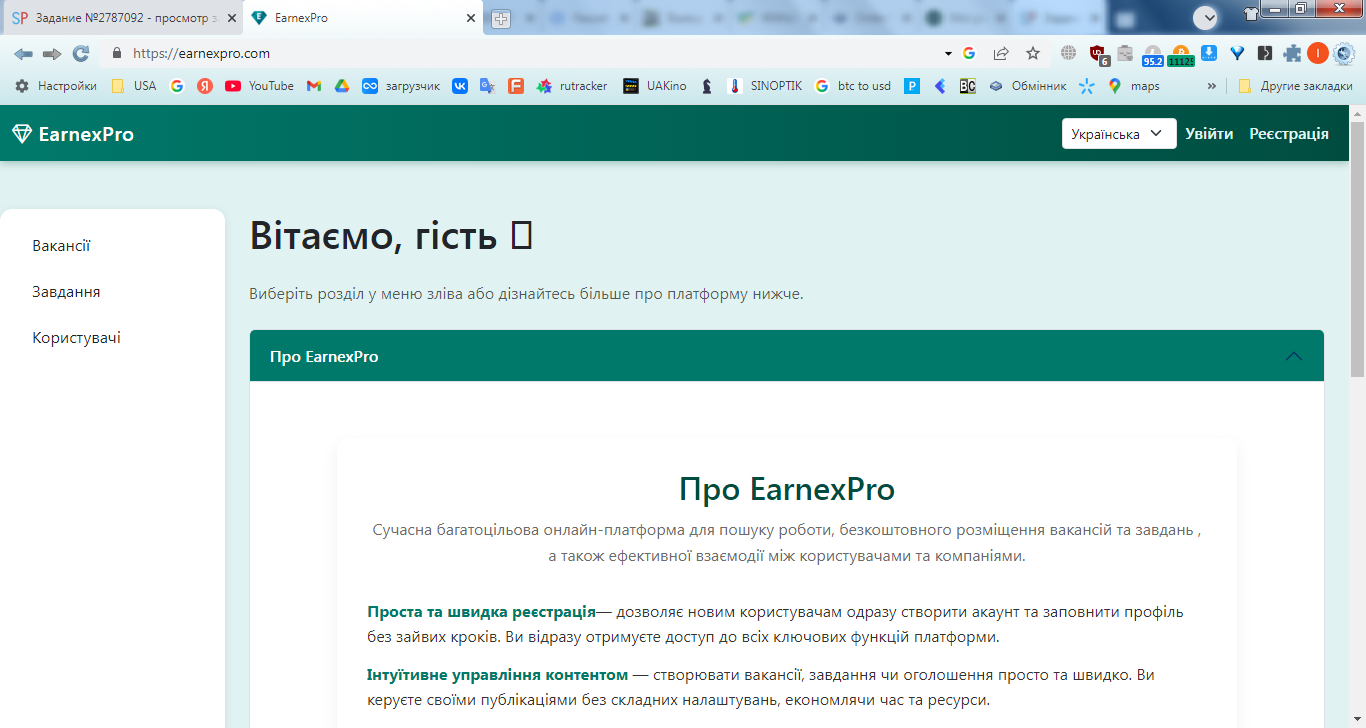Image resolution: width=1366 pixels, height=728 pixels.
Task: Open the BC bookmark icon
Action: point(968,86)
